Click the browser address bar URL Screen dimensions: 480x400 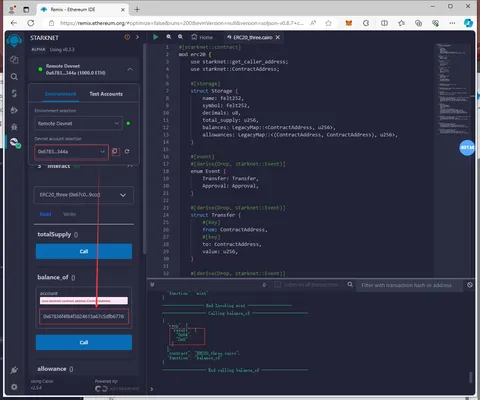click(x=182, y=23)
